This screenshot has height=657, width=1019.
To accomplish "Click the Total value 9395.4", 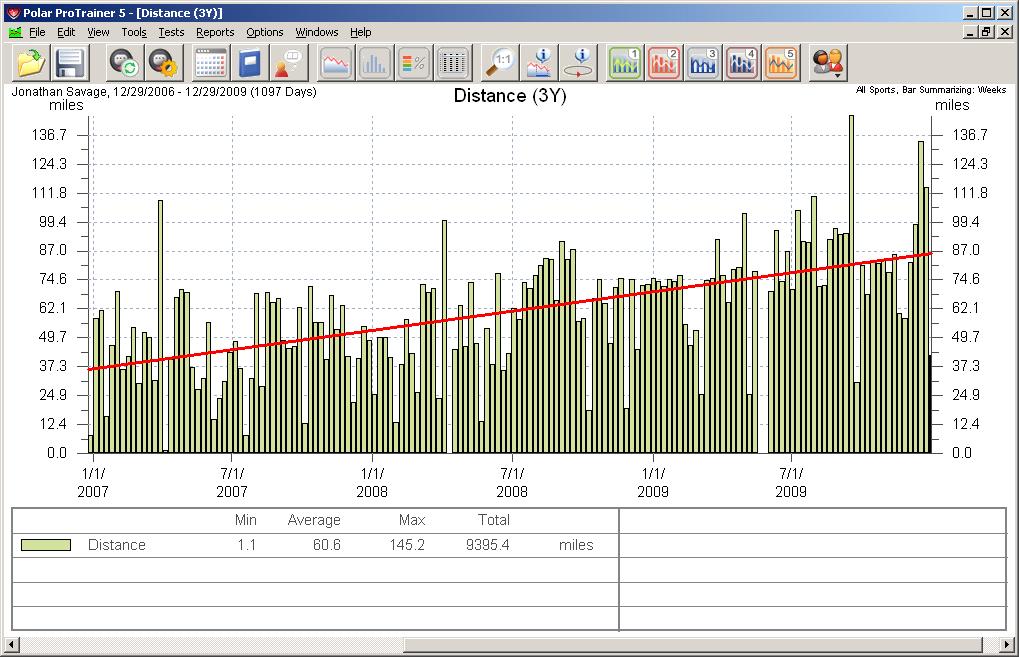I will (487, 545).
